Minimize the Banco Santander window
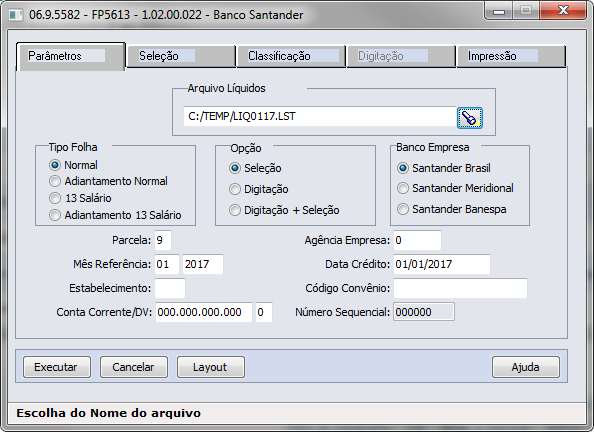The image size is (594, 432). [x=499, y=11]
